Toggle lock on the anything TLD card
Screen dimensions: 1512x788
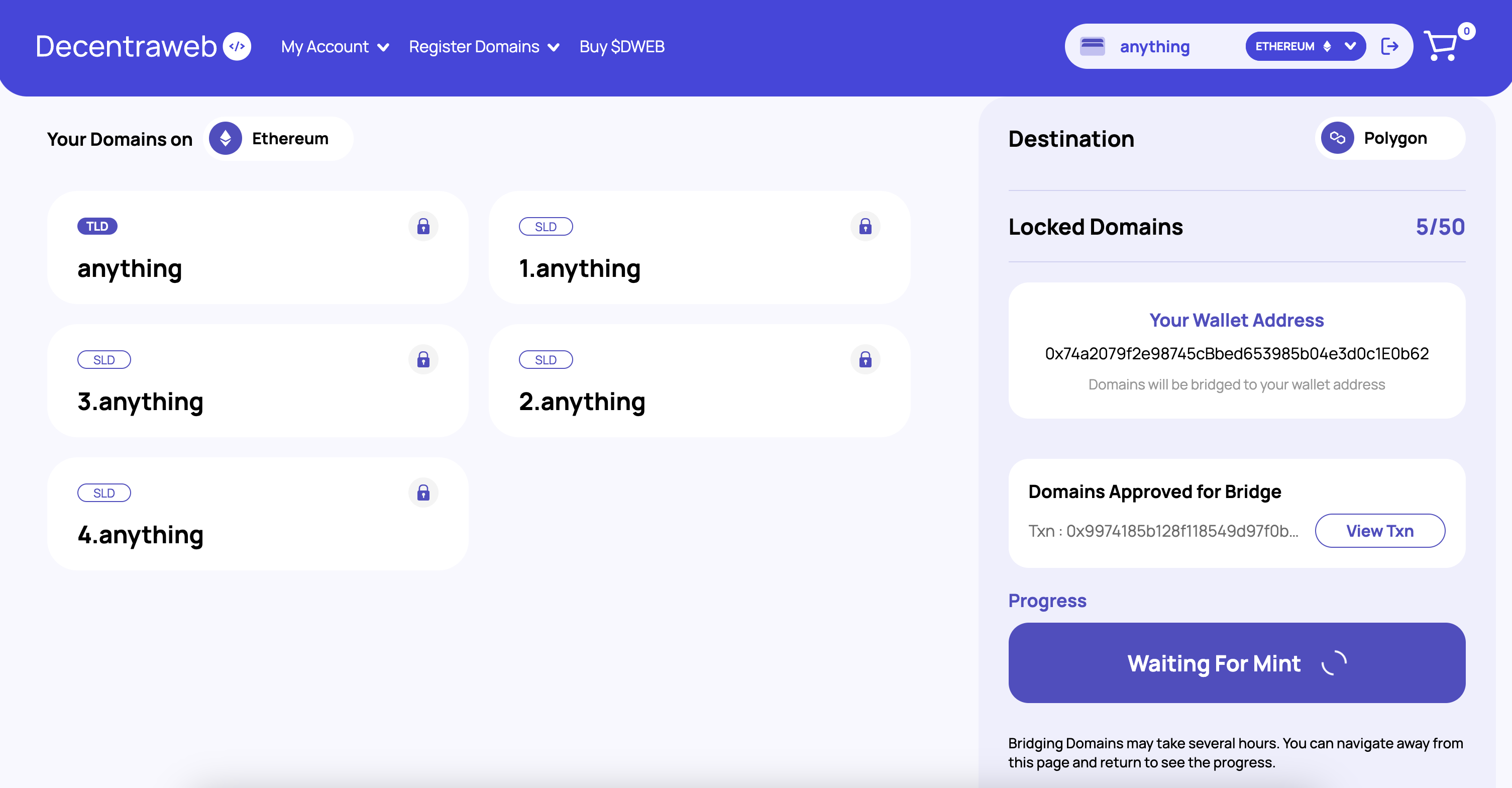(423, 226)
